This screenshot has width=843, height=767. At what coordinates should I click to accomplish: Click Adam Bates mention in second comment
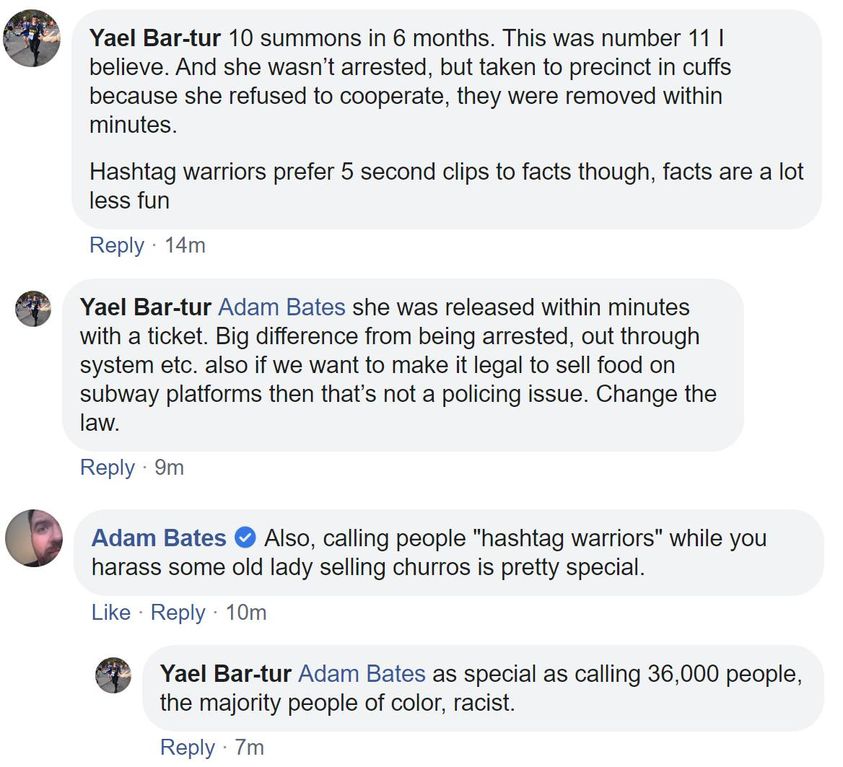pyautogui.click(x=282, y=307)
